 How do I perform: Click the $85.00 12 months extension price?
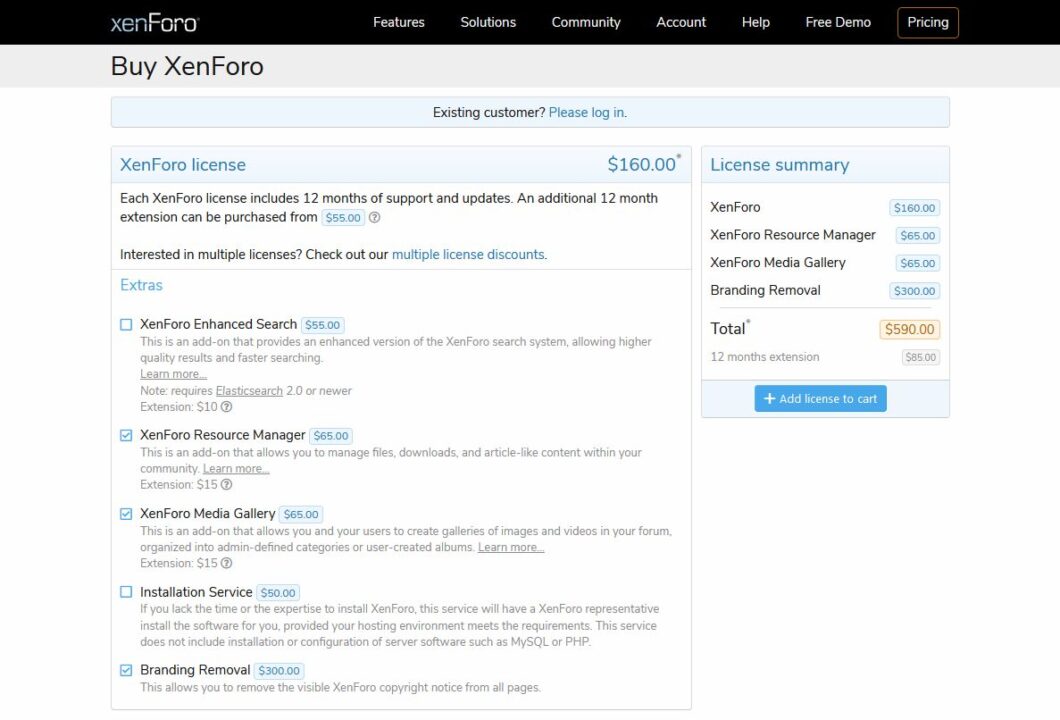(921, 357)
